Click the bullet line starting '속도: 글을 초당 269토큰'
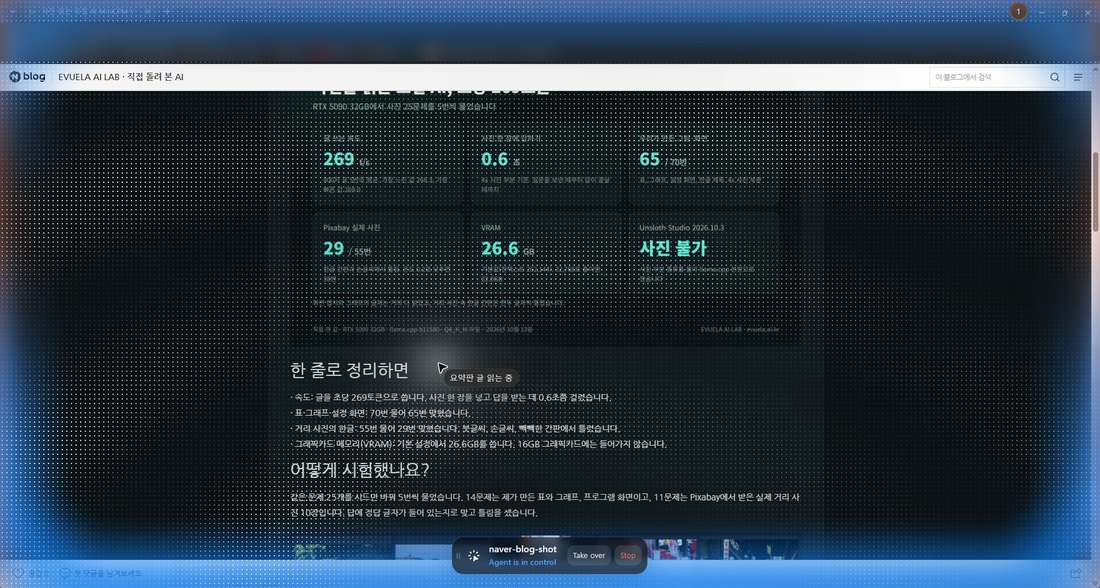This screenshot has width=1100, height=588. [x=451, y=397]
